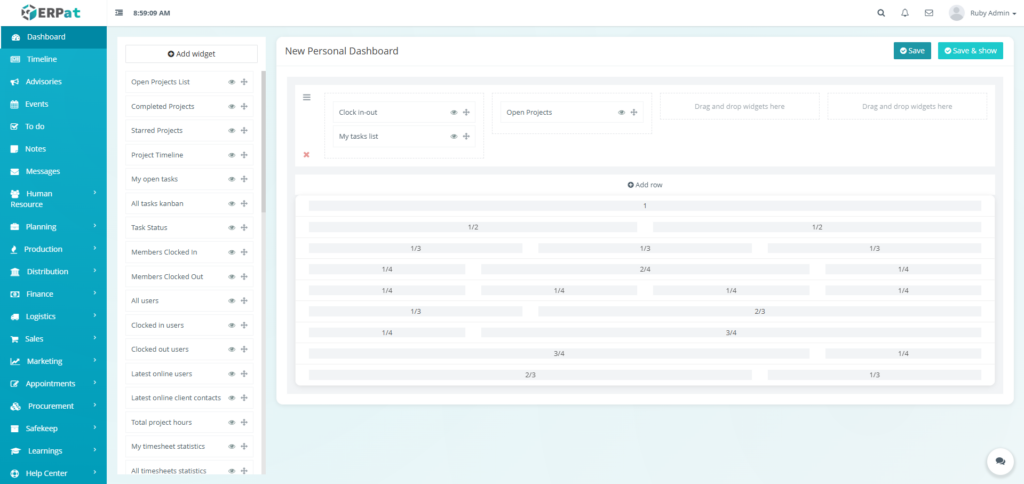Click move icon on Clock in-out widget

466,112
